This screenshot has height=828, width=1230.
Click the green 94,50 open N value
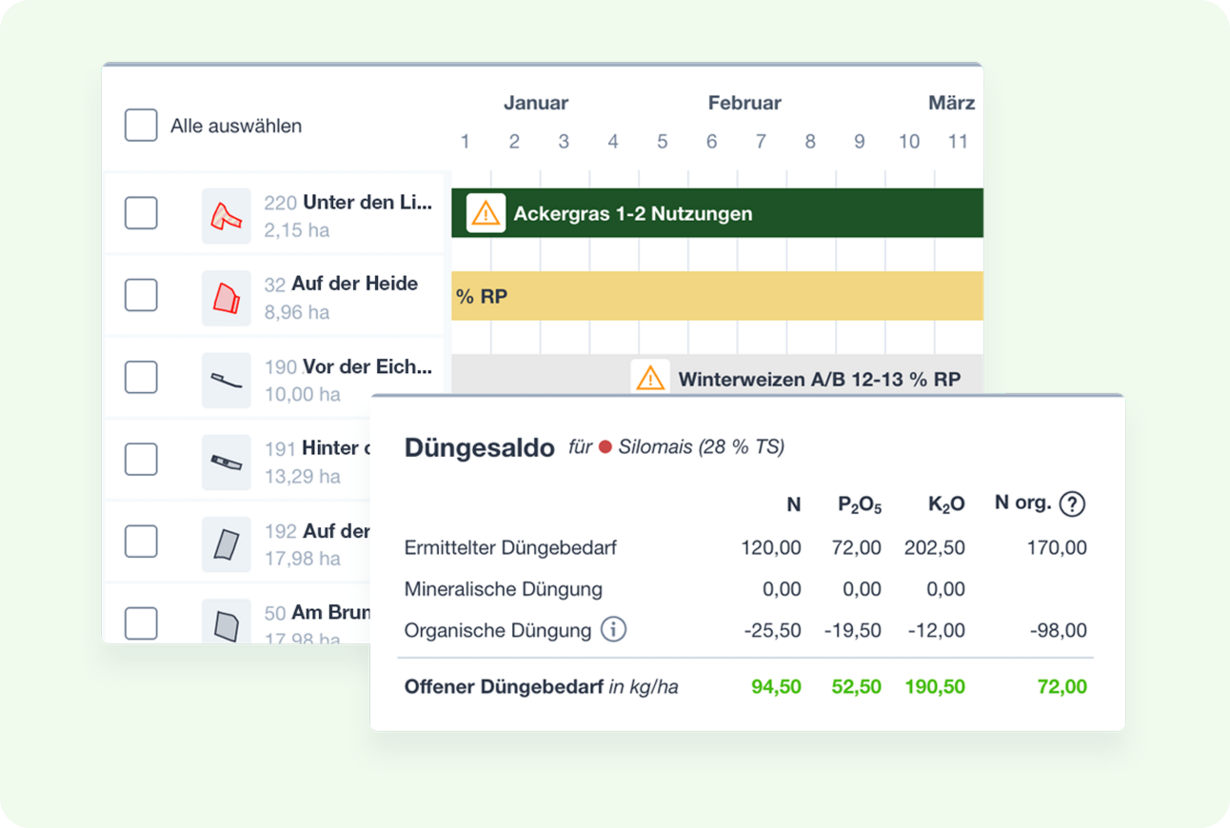pos(776,687)
